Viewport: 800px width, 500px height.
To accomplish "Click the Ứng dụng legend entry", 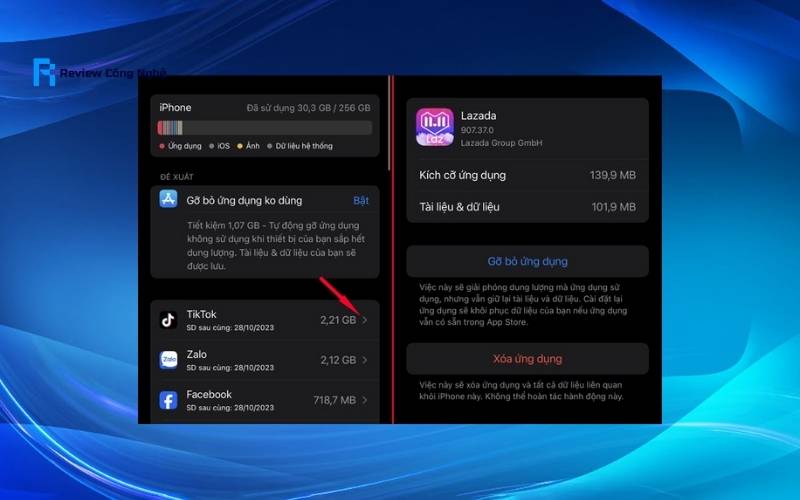I will tap(181, 146).
